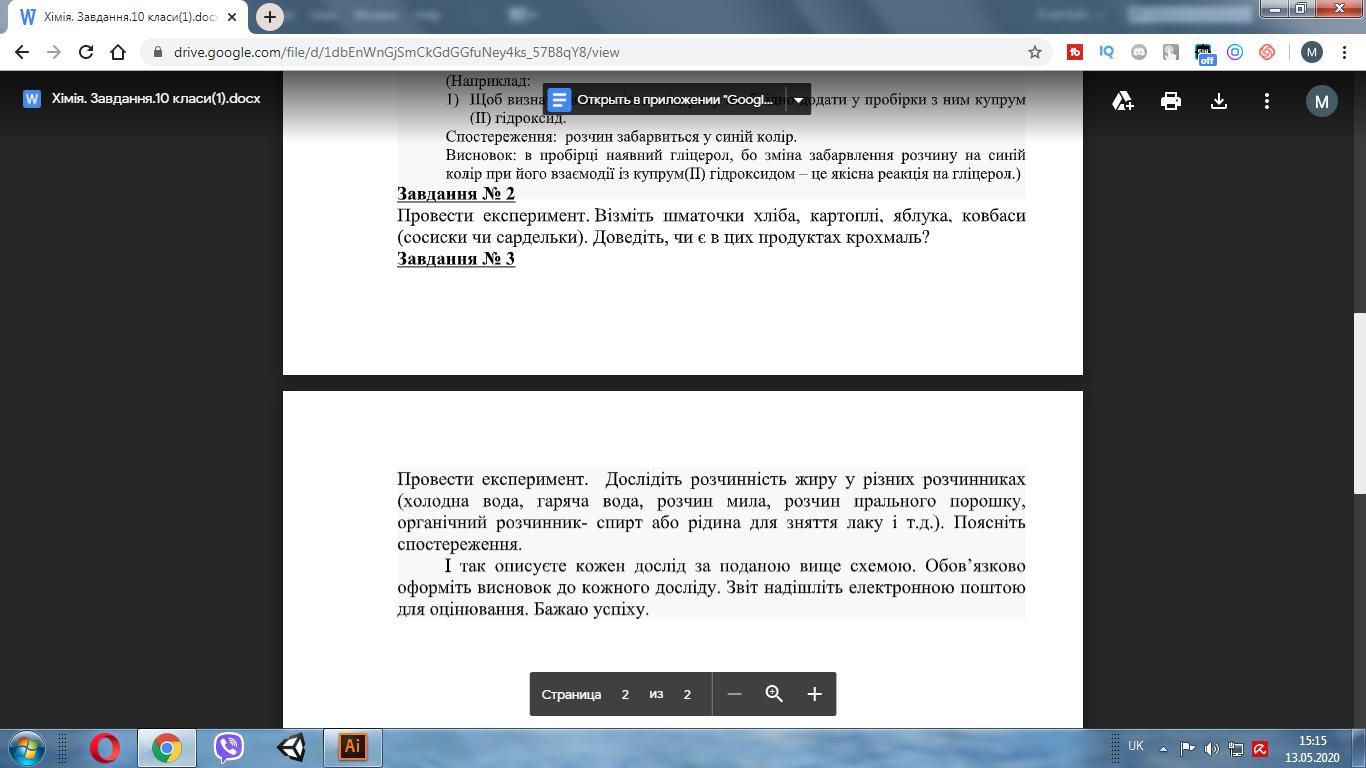The height and width of the screenshot is (768, 1366).
Task: Open the clock showing 15:15
Action: (1312, 749)
